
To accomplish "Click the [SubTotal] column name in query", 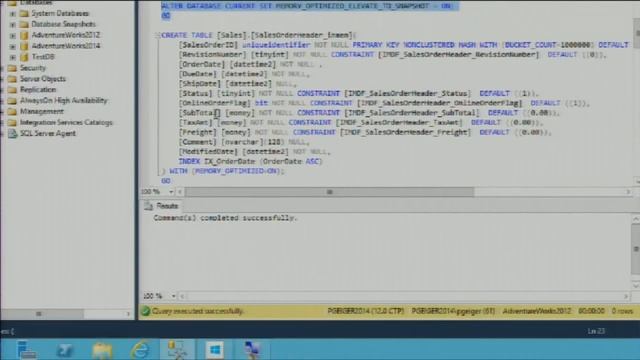I will tap(200, 113).
